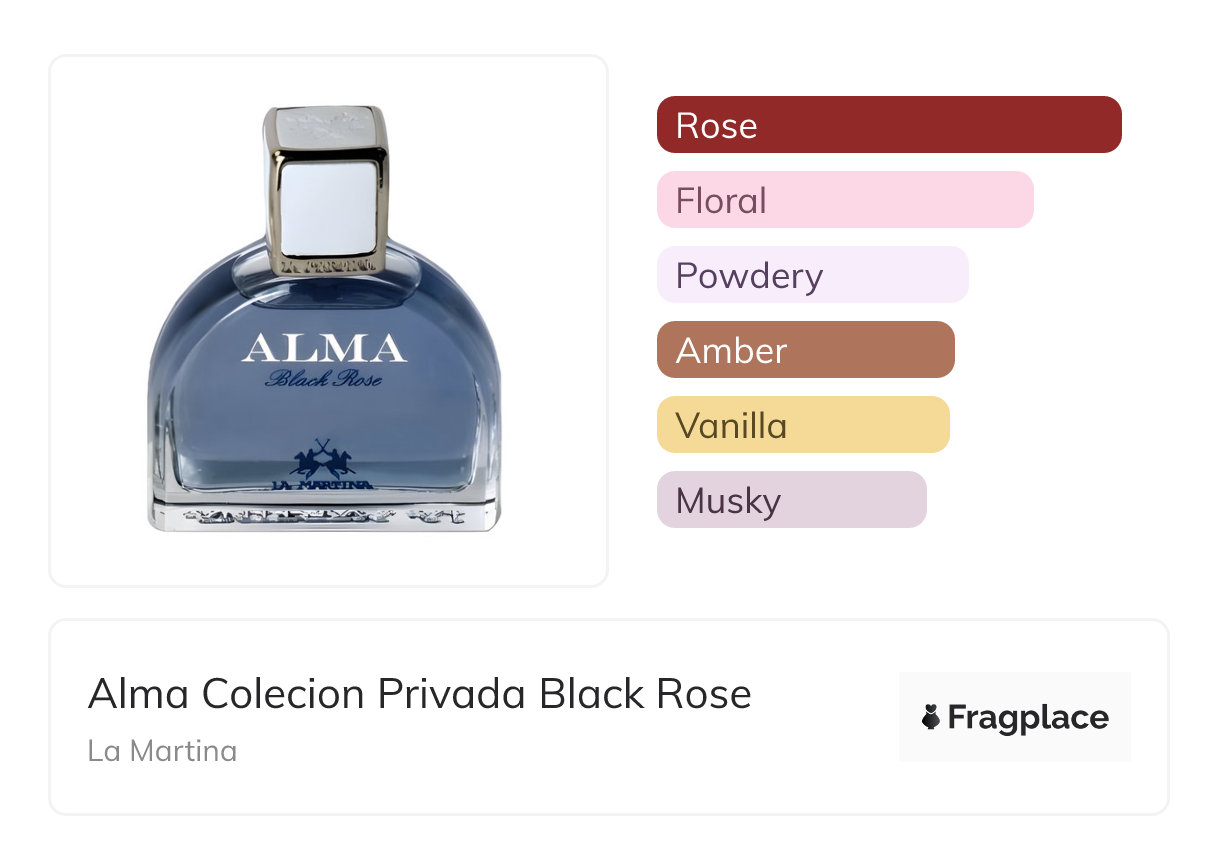Click the Fragplace wordmark text

click(x=1028, y=717)
